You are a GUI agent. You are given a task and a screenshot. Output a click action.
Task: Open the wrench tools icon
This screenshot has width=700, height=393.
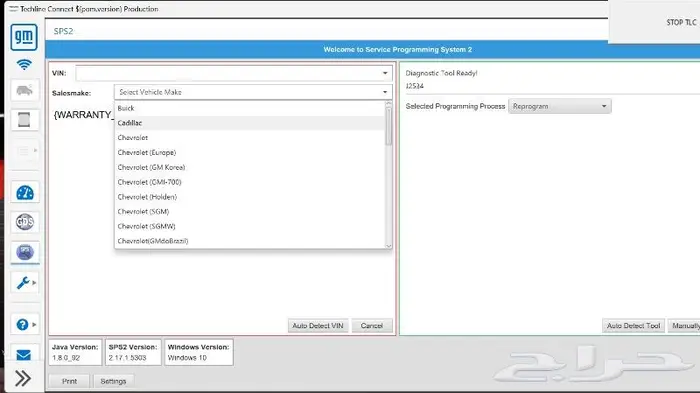pos(22,282)
